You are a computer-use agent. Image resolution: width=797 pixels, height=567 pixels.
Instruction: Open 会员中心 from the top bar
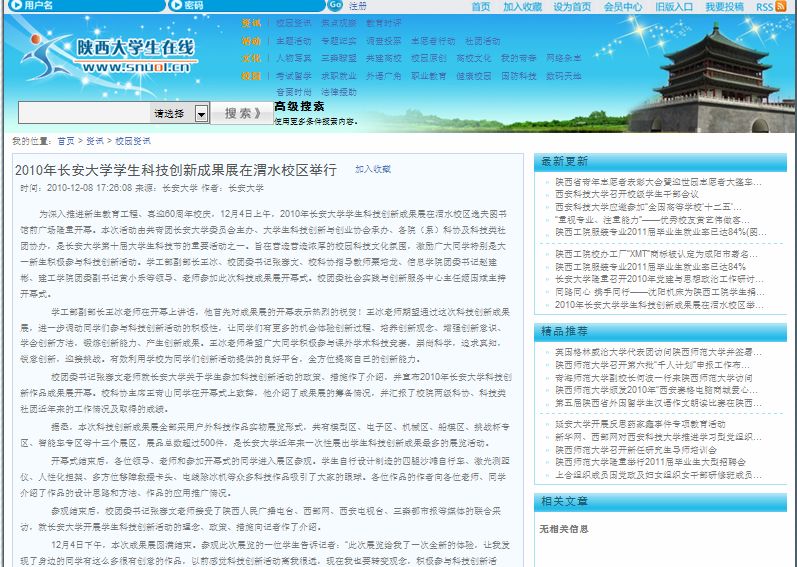(x=623, y=7)
